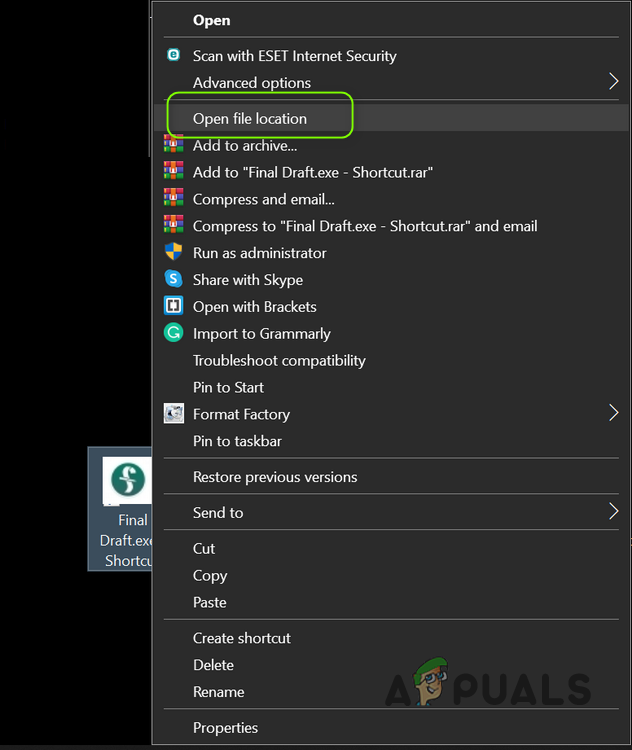This screenshot has height=750, width=632.
Task: Select Restore previous versions
Action: pos(275,477)
